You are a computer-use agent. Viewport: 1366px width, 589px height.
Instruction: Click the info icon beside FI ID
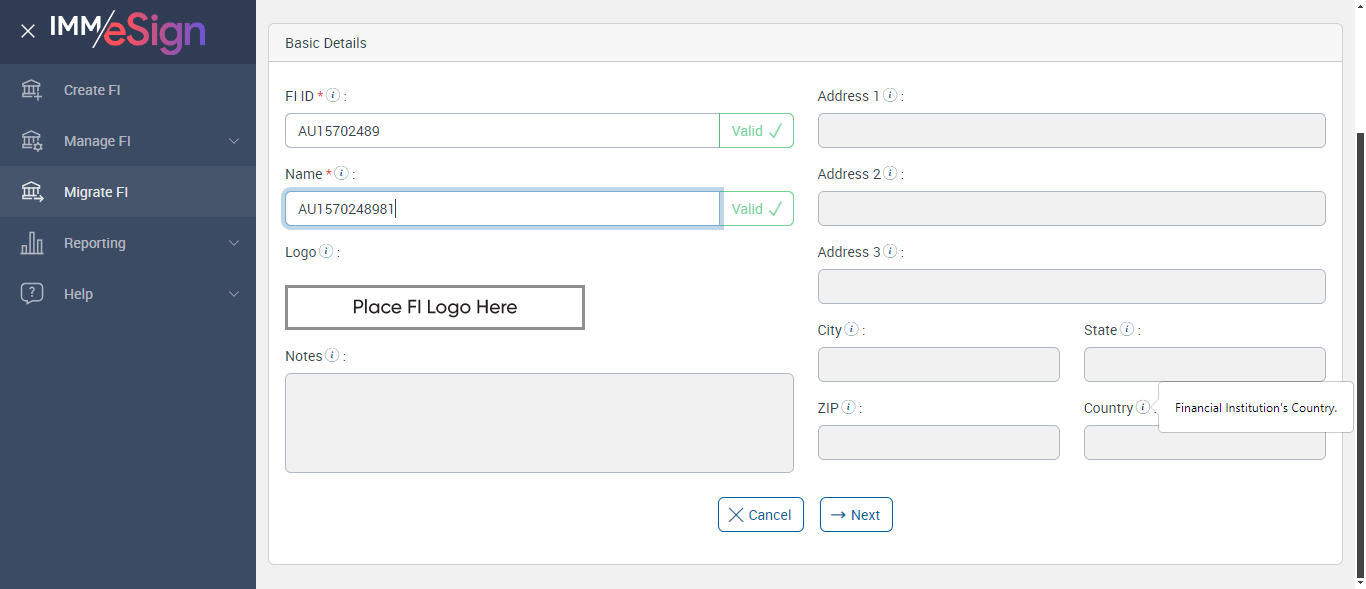point(333,96)
